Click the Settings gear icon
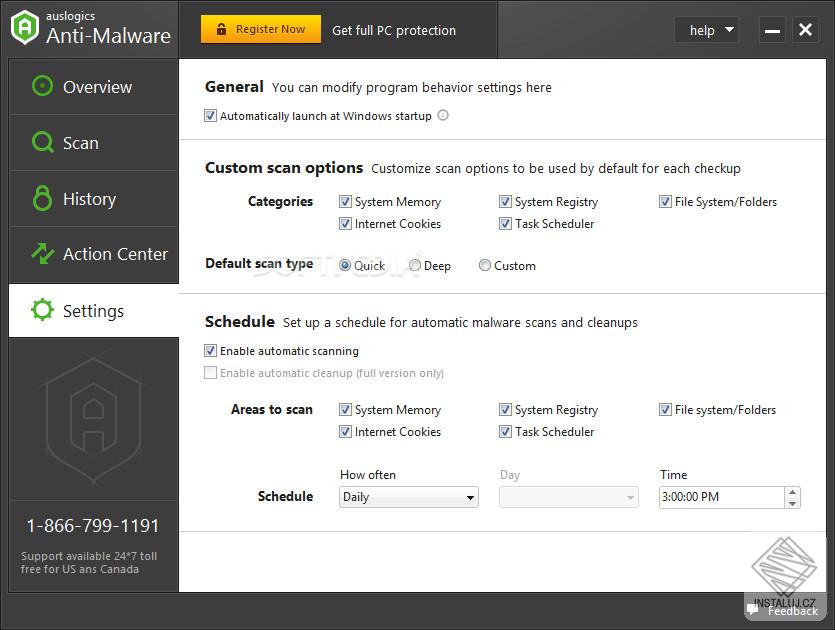Image resolution: width=835 pixels, height=630 pixels. pyautogui.click(x=42, y=310)
